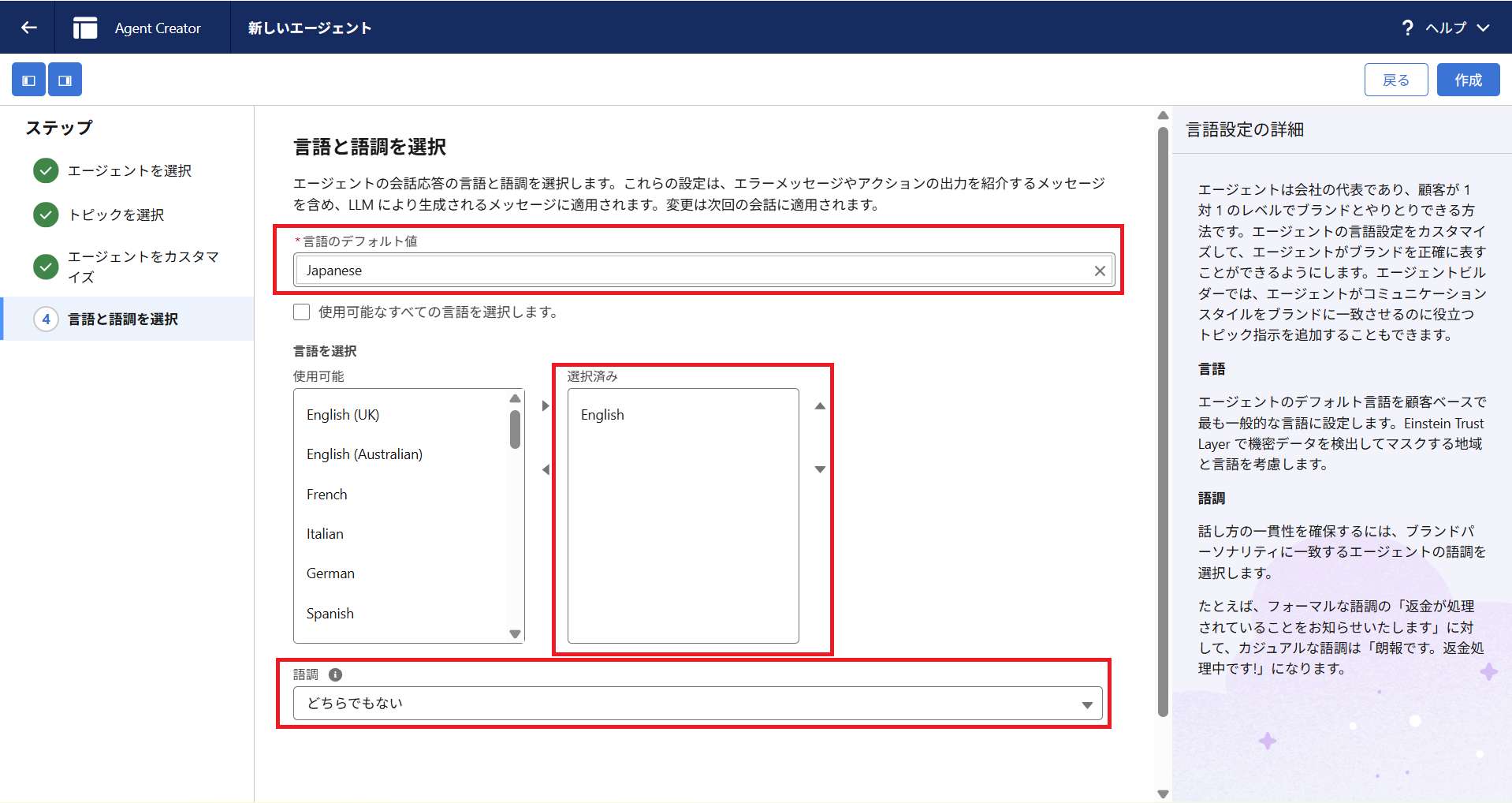Click the Agent Creator app icon
This screenshot has width=1512, height=803.
coord(85,28)
